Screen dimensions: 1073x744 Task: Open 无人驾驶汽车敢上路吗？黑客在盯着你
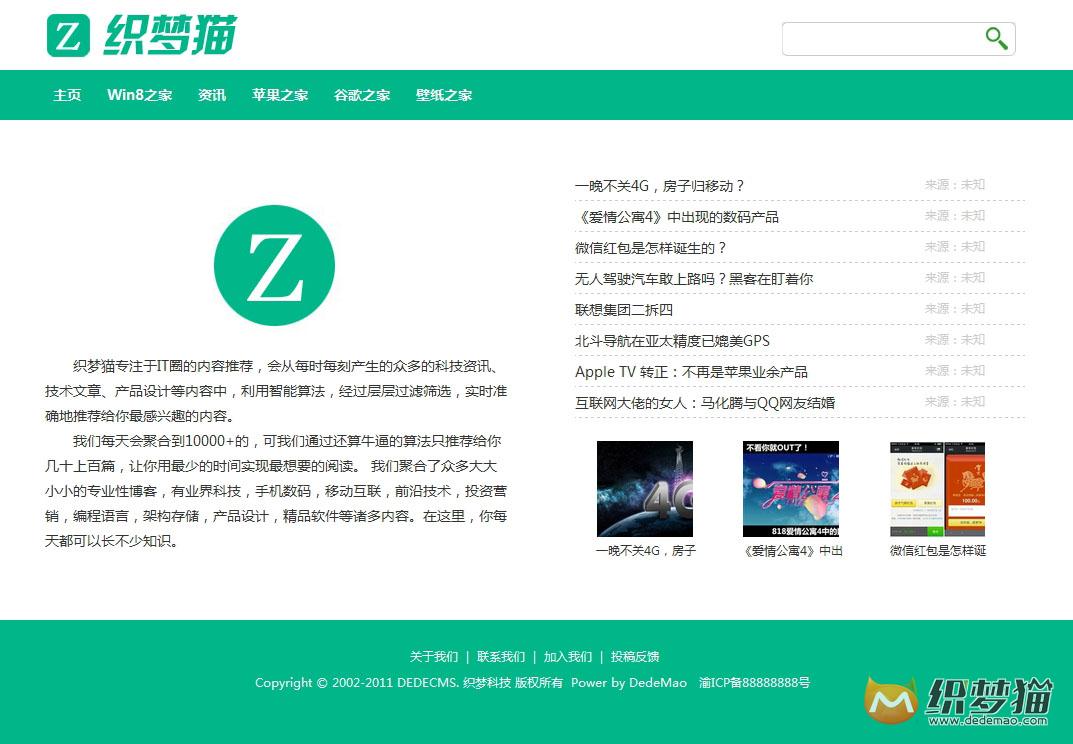point(694,279)
